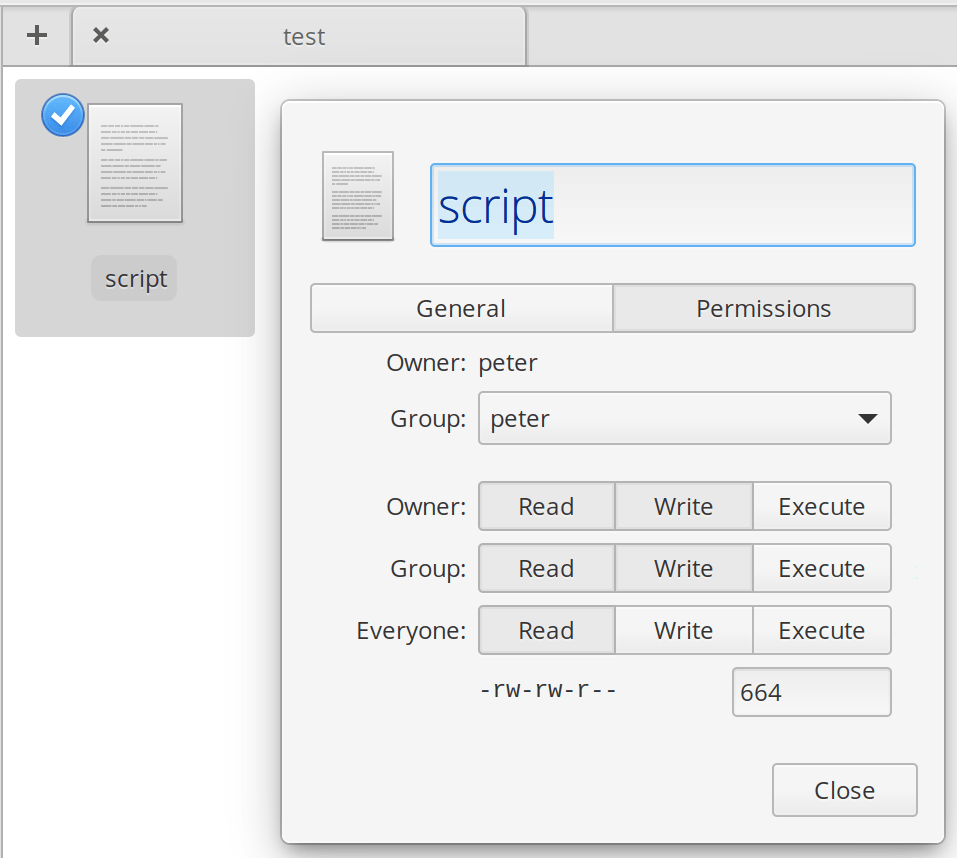Close the tab using the X icon

(x=99, y=33)
